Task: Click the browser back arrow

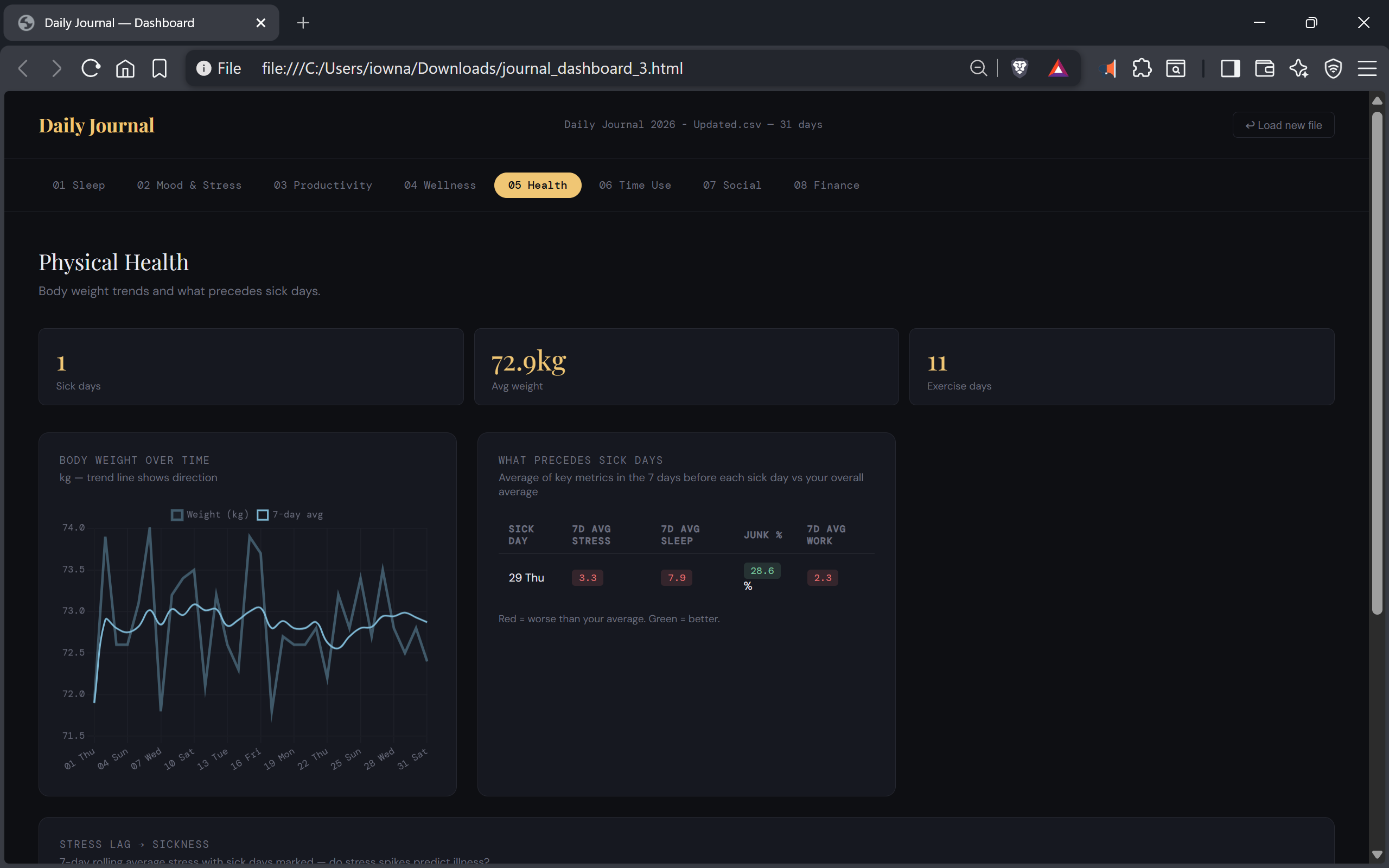Action: [23, 68]
